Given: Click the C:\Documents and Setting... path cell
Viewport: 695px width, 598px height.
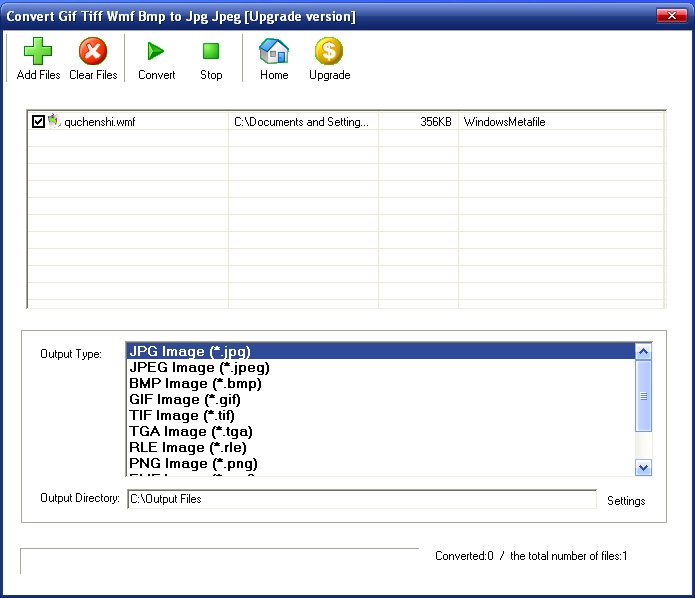Looking at the screenshot, I should [304, 121].
